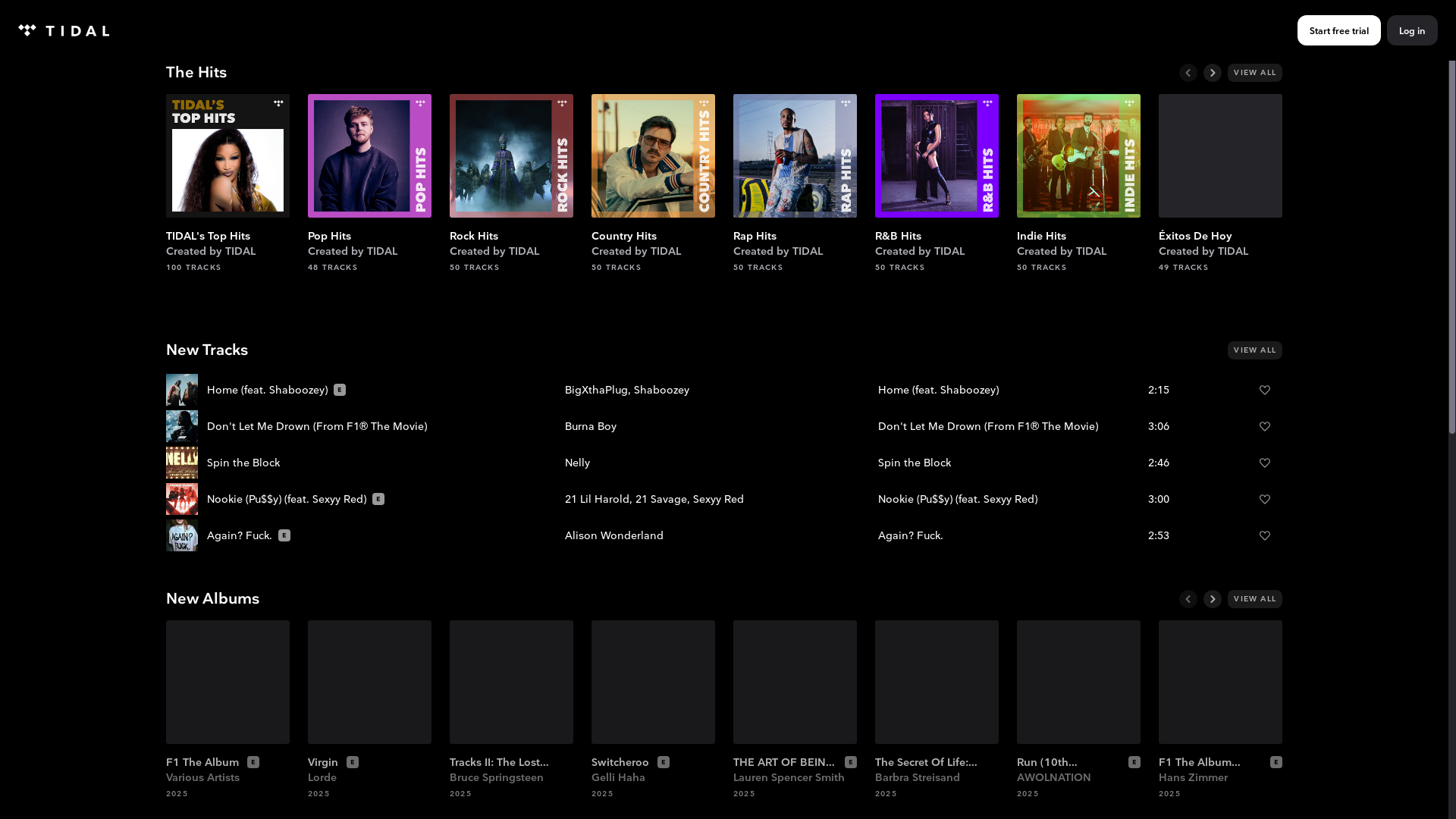The width and height of the screenshot is (1456, 819).
Task: Open Rap Hits playlist cover
Action: click(795, 155)
